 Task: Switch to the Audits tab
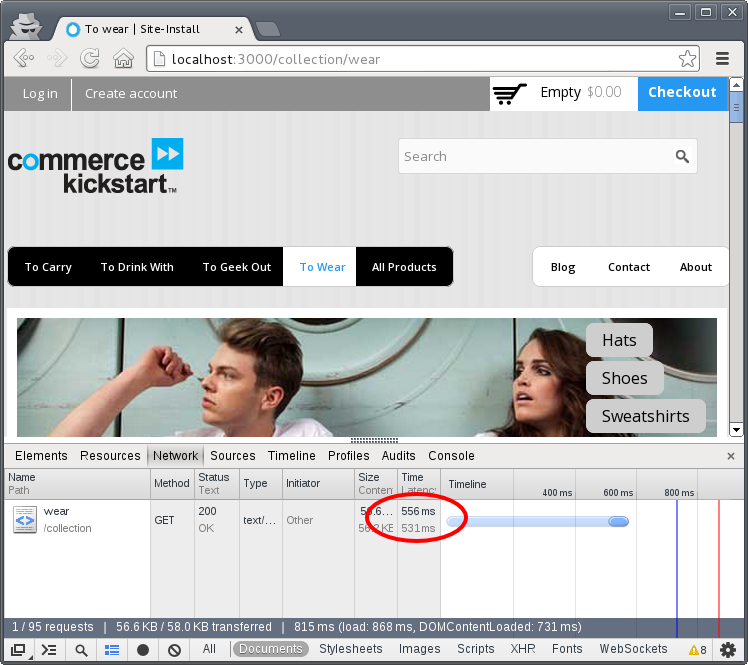[399, 456]
